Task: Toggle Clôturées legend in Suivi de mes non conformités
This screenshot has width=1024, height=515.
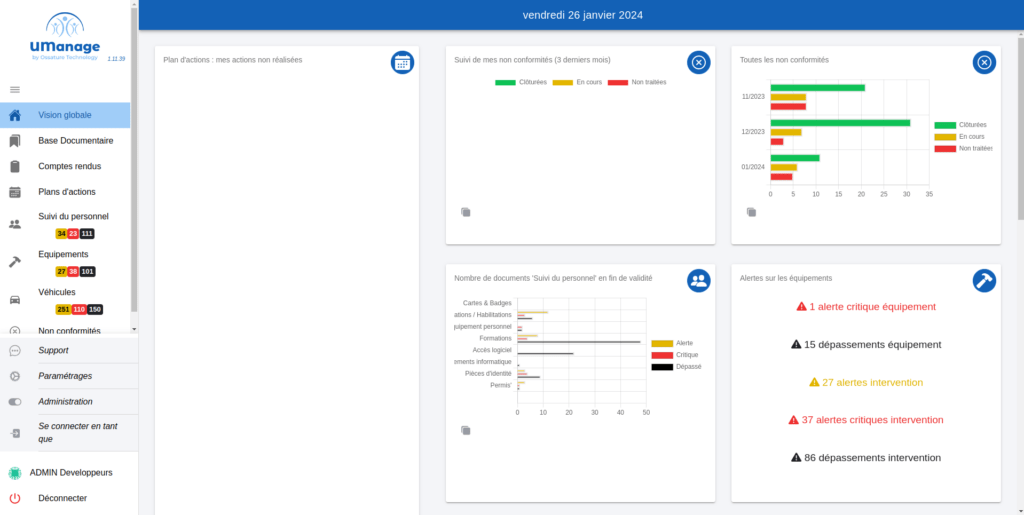Action: click(x=520, y=82)
